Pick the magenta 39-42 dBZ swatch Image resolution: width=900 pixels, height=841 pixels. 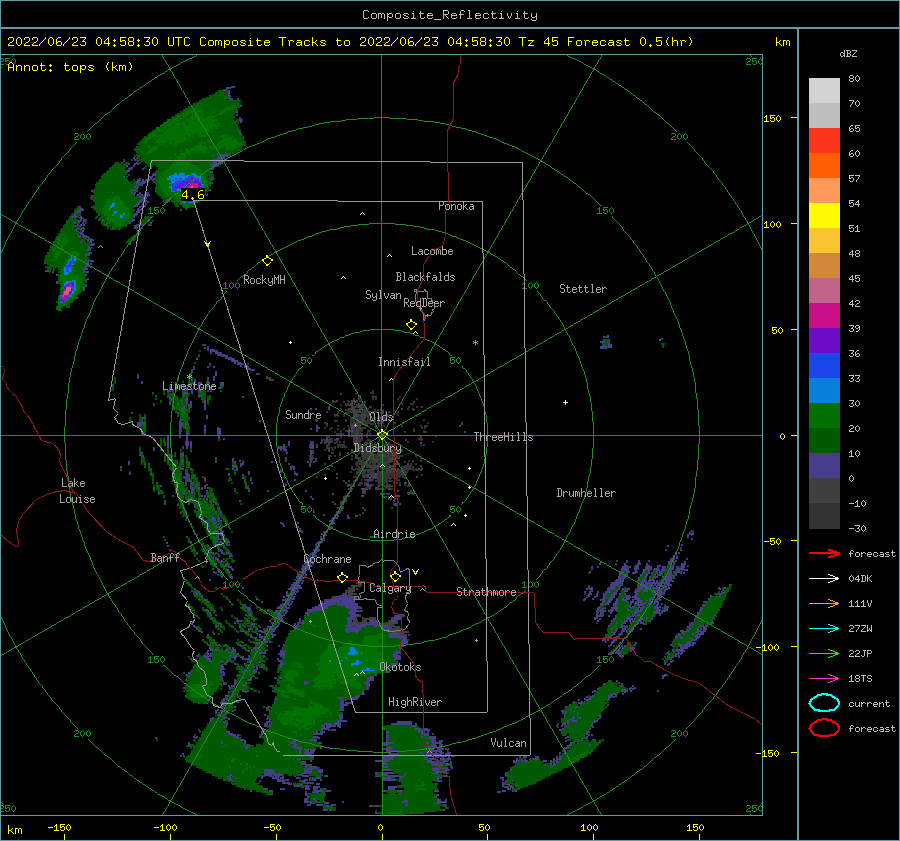(x=824, y=316)
